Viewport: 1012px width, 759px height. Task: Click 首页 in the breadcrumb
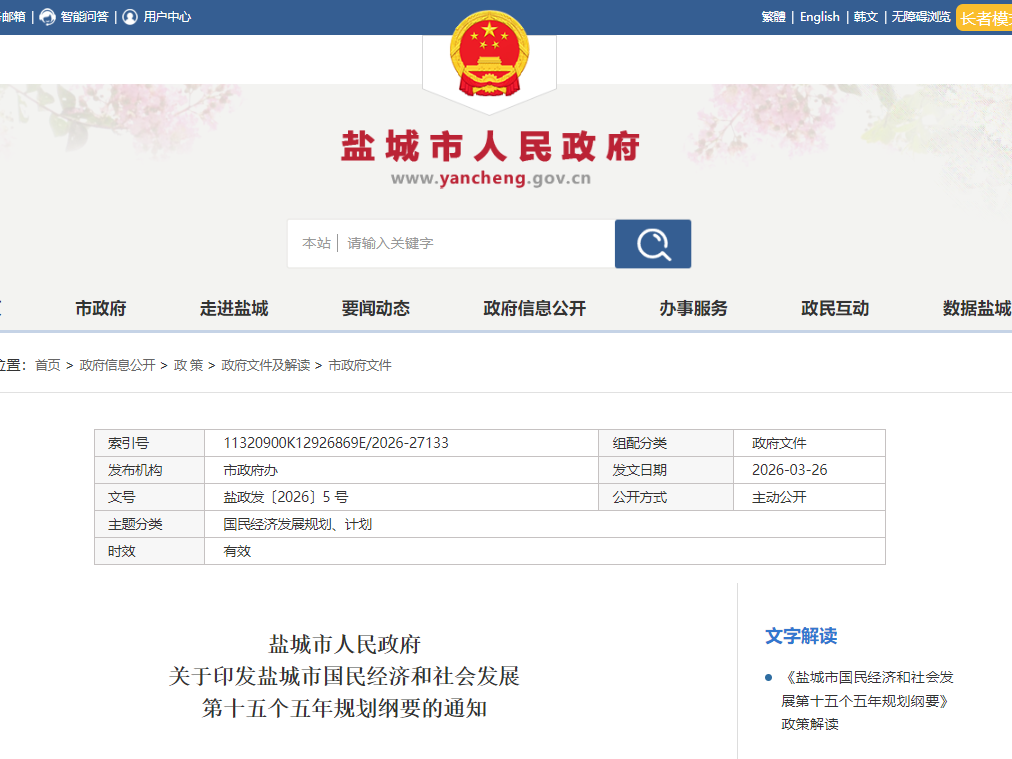[48, 365]
